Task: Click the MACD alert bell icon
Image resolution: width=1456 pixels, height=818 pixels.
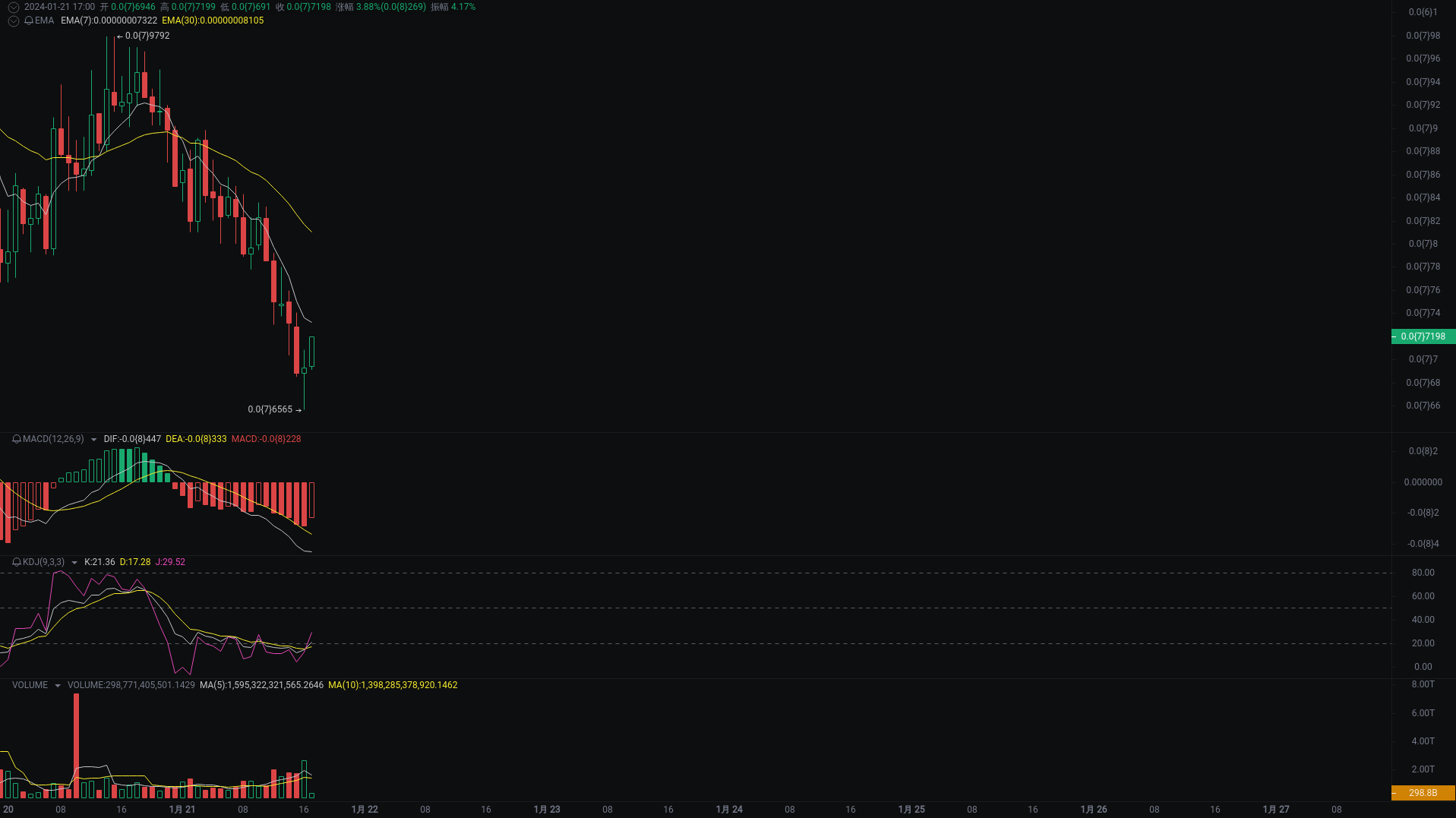Action: 17,439
